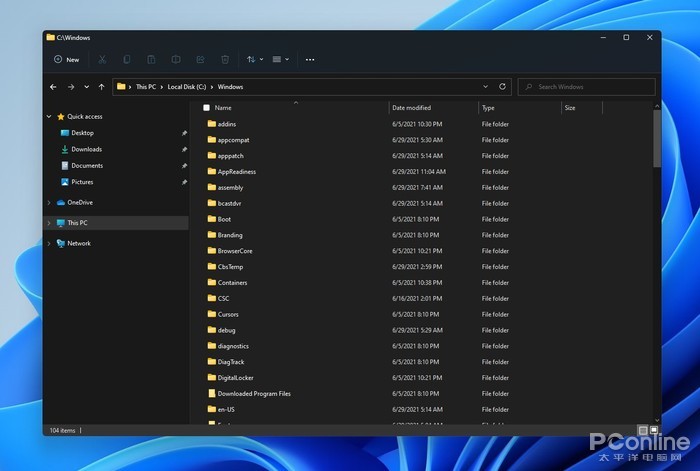Click the Share icon in toolbar

pyautogui.click(x=200, y=60)
